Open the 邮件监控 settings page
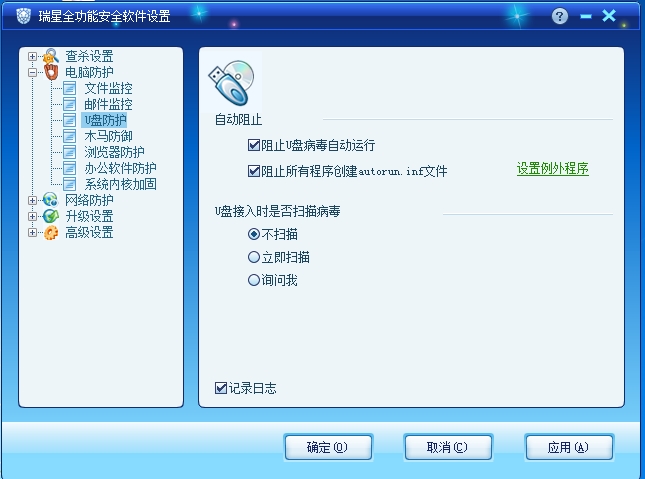The height and width of the screenshot is (479, 645). pos(108,104)
